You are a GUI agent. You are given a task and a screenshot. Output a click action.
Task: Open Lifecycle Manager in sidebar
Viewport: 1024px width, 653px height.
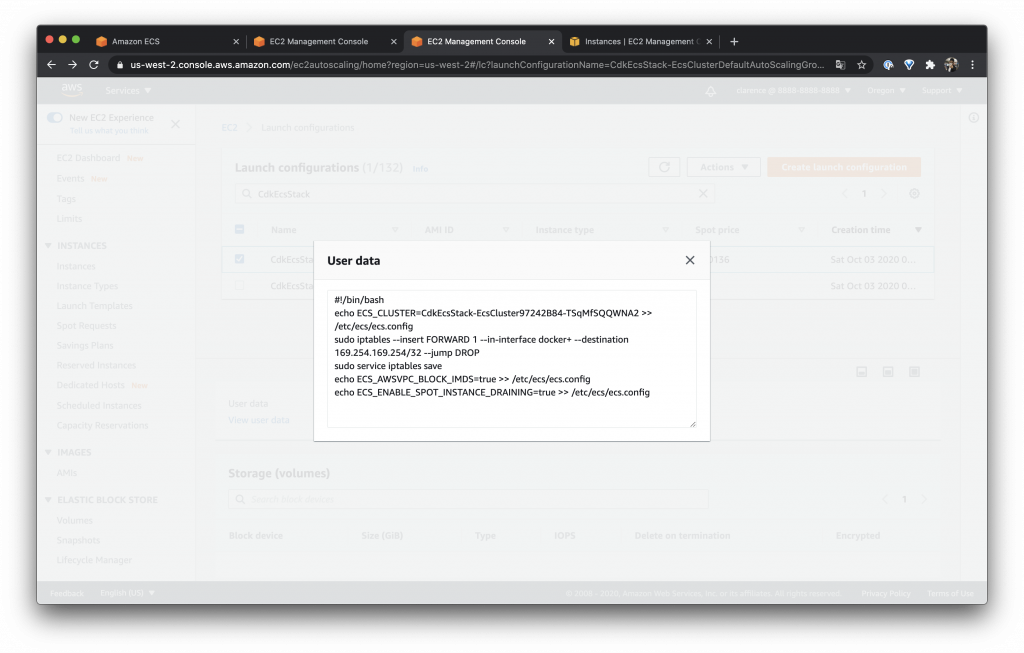click(x=94, y=560)
